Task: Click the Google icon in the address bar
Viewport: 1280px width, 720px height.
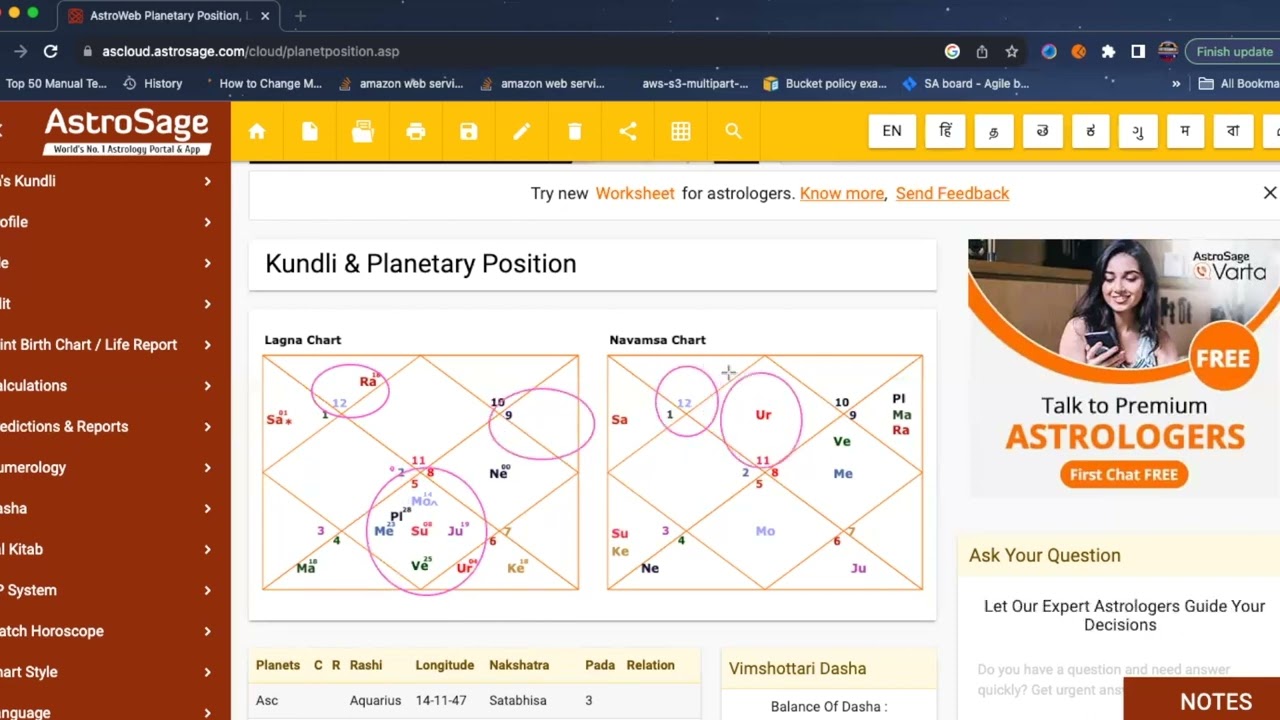Action: (952, 51)
